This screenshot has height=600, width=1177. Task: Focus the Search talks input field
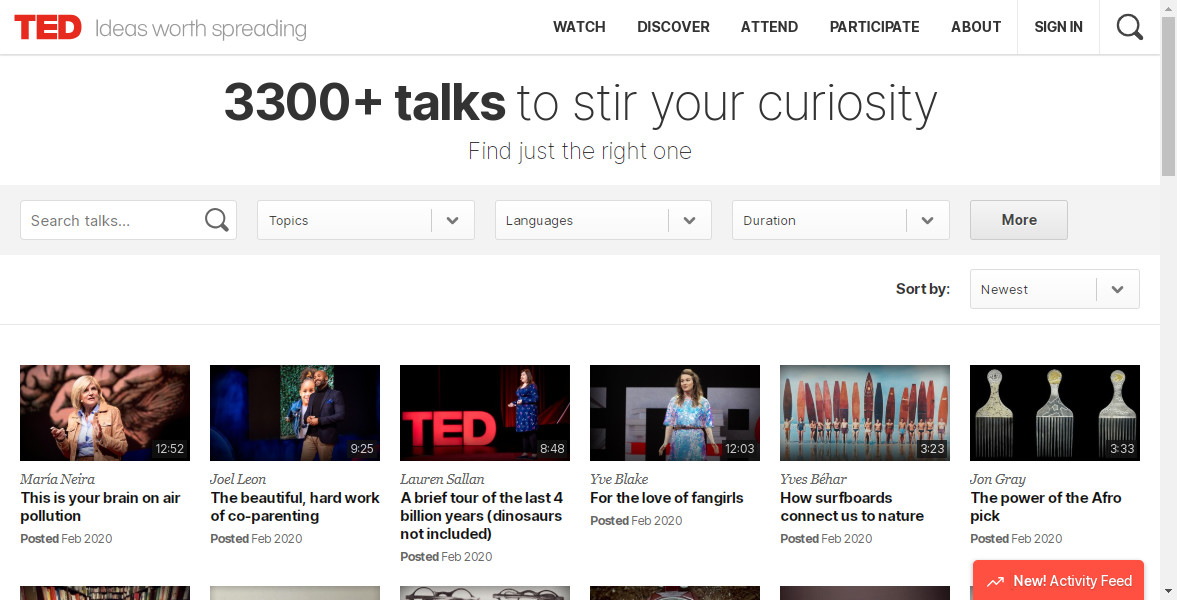pyautogui.click(x=128, y=220)
